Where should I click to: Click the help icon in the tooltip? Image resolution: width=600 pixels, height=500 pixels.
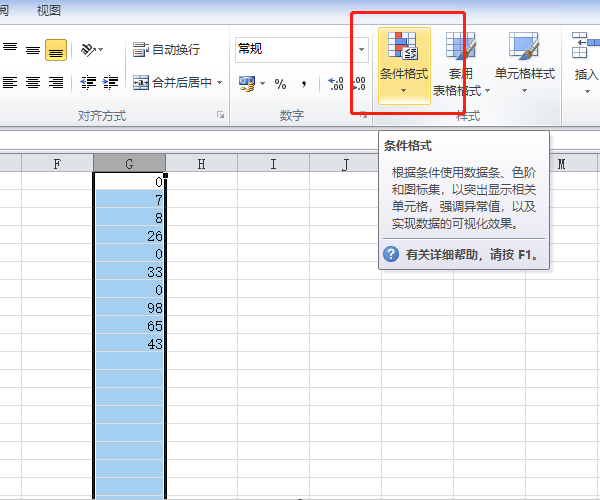(x=391, y=254)
